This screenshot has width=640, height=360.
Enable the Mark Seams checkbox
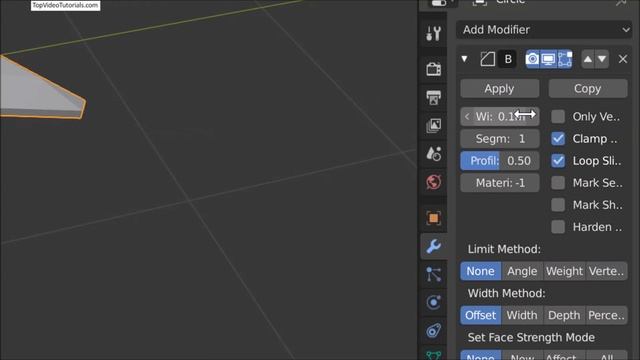558,183
